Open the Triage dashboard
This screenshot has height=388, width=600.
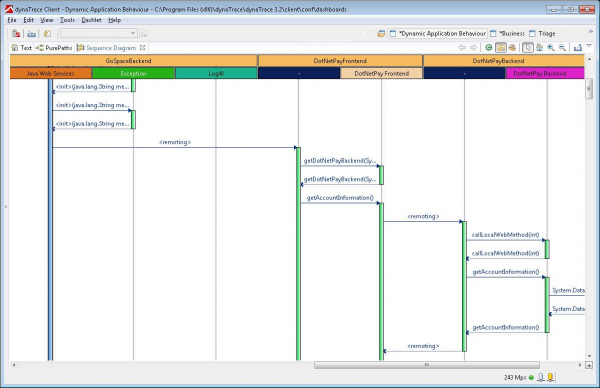click(x=542, y=34)
